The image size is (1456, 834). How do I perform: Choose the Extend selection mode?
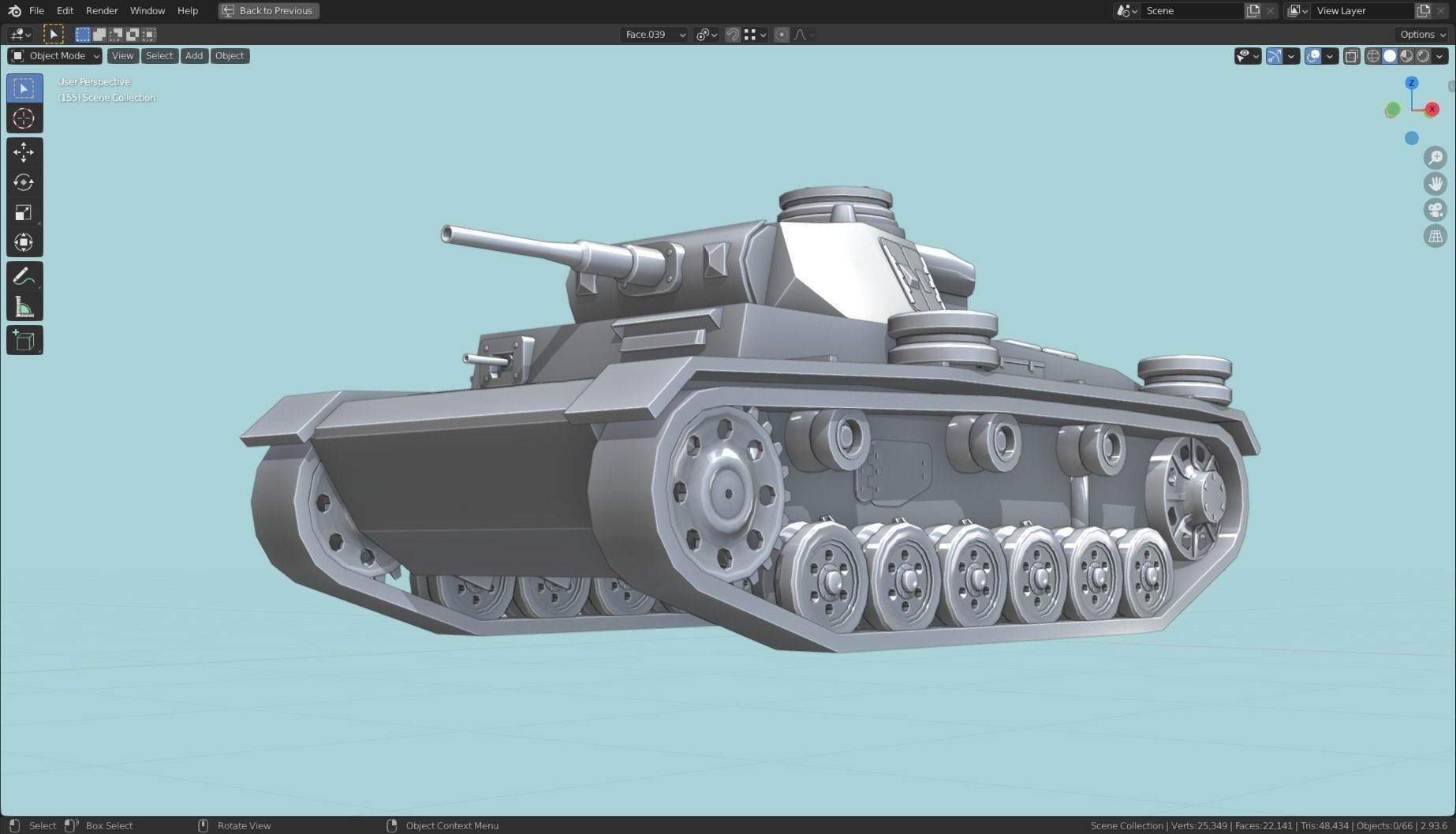click(x=99, y=34)
